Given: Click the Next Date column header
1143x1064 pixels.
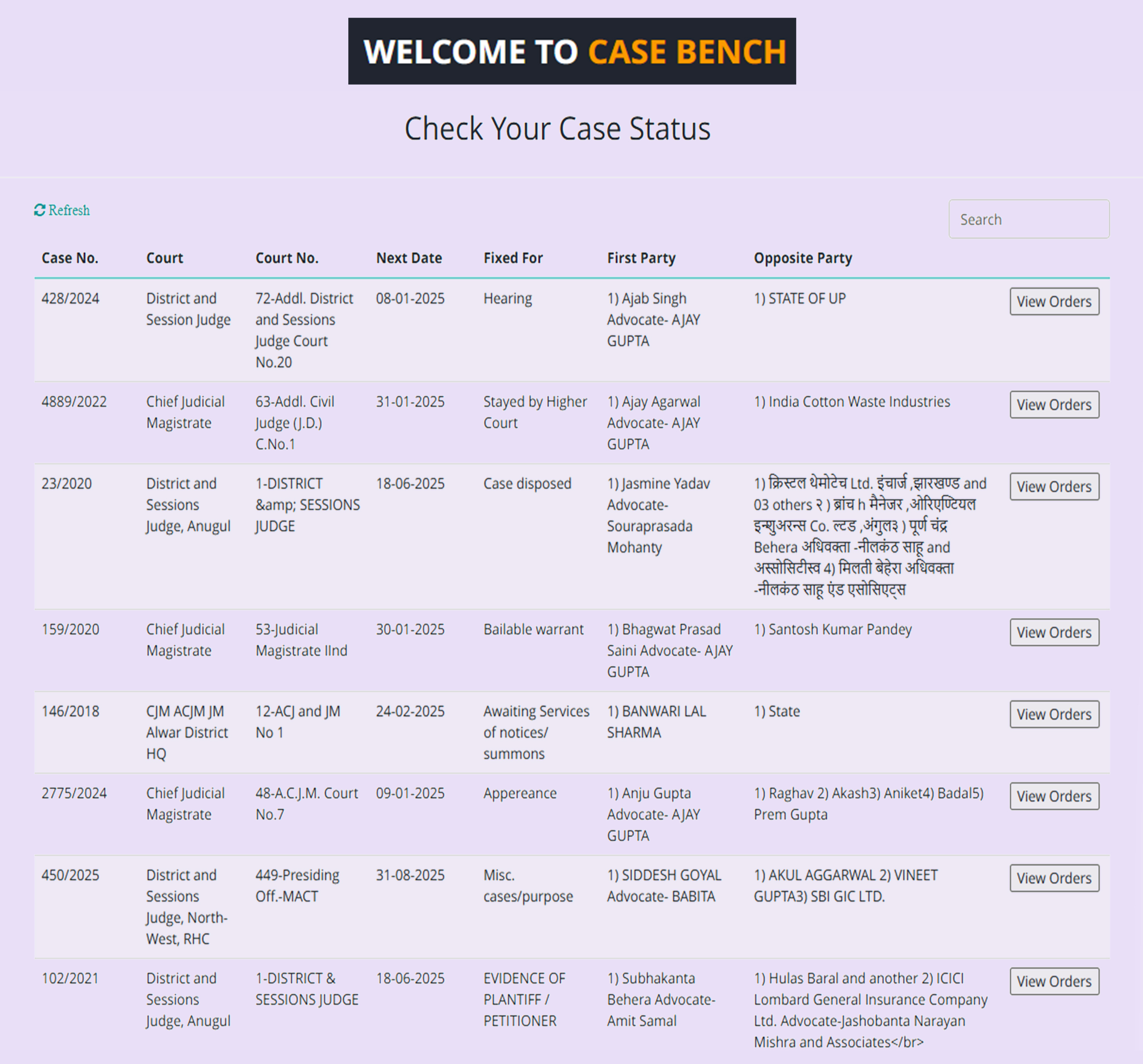Looking at the screenshot, I should tap(409, 258).
